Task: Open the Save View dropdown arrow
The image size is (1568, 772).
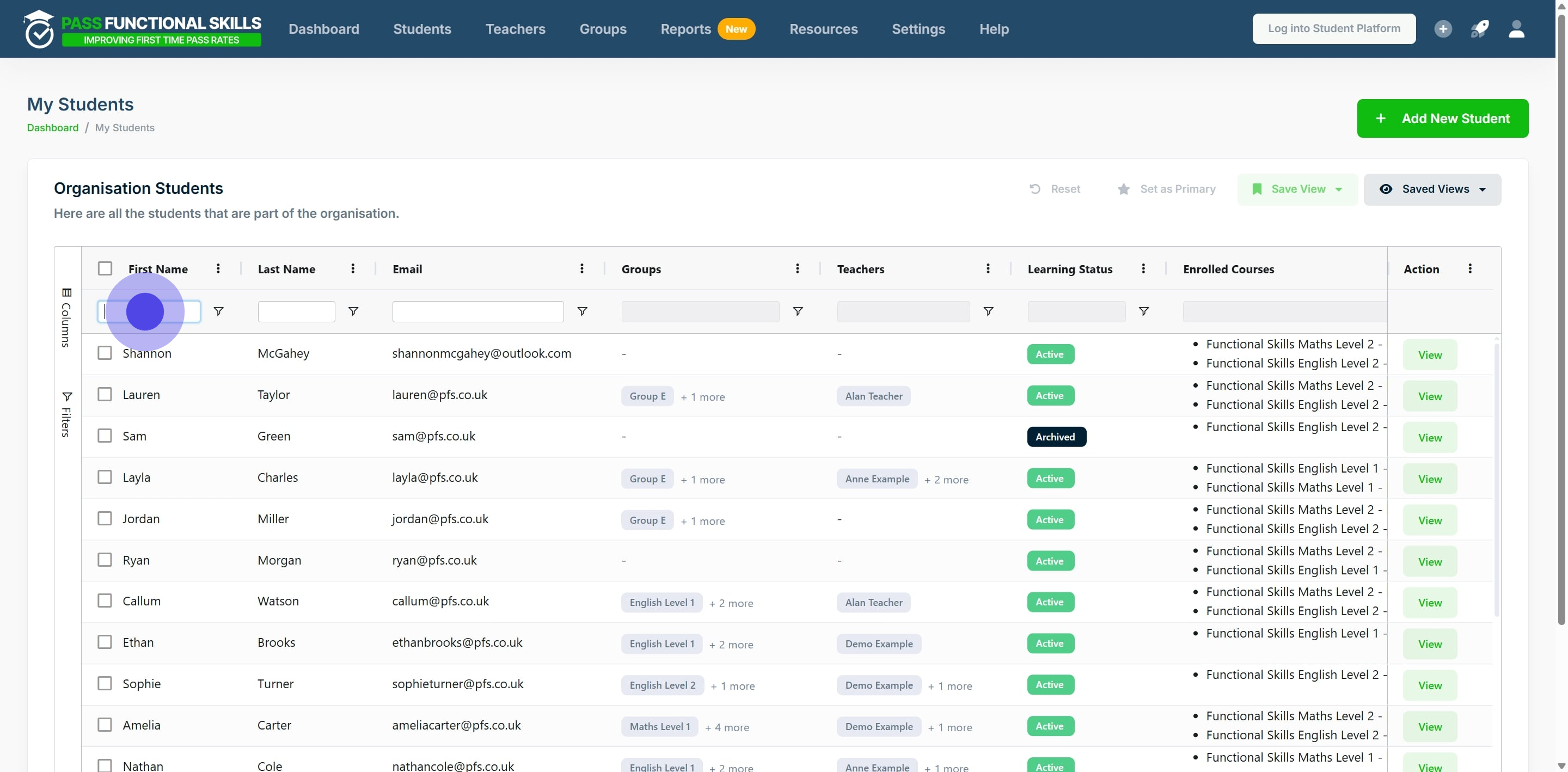Action: pos(1339,189)
